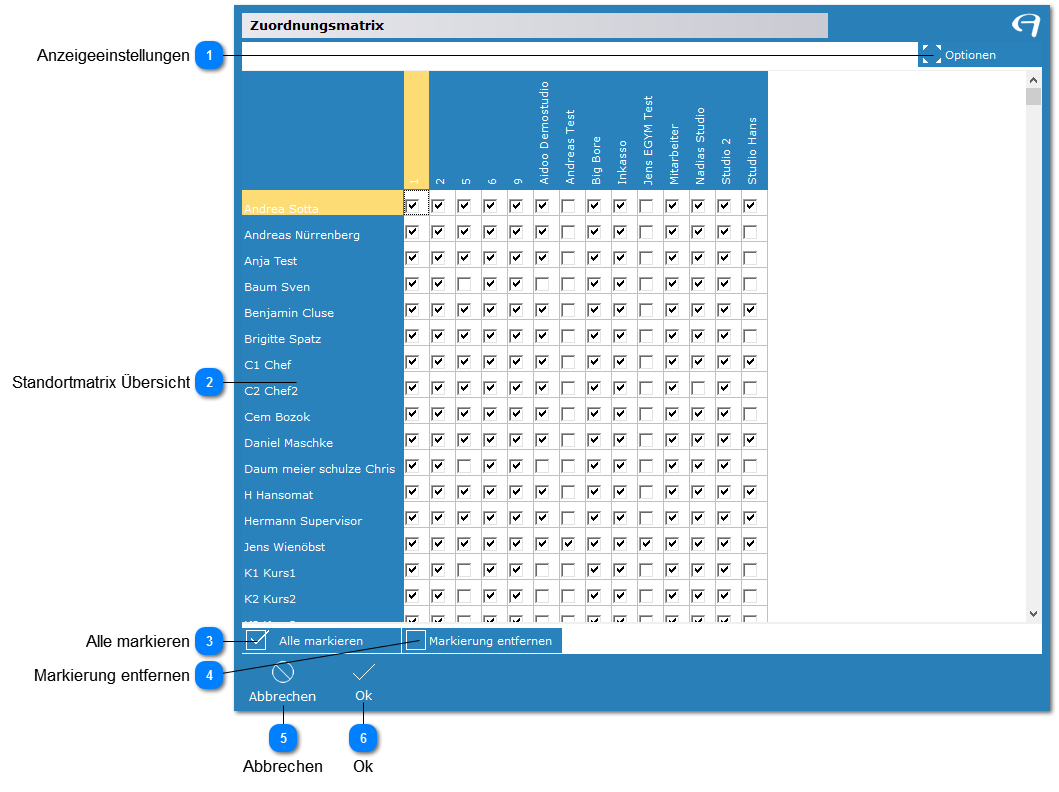Select the Jens EGYM Test column header
The image size is (1059, 792).
648,140
